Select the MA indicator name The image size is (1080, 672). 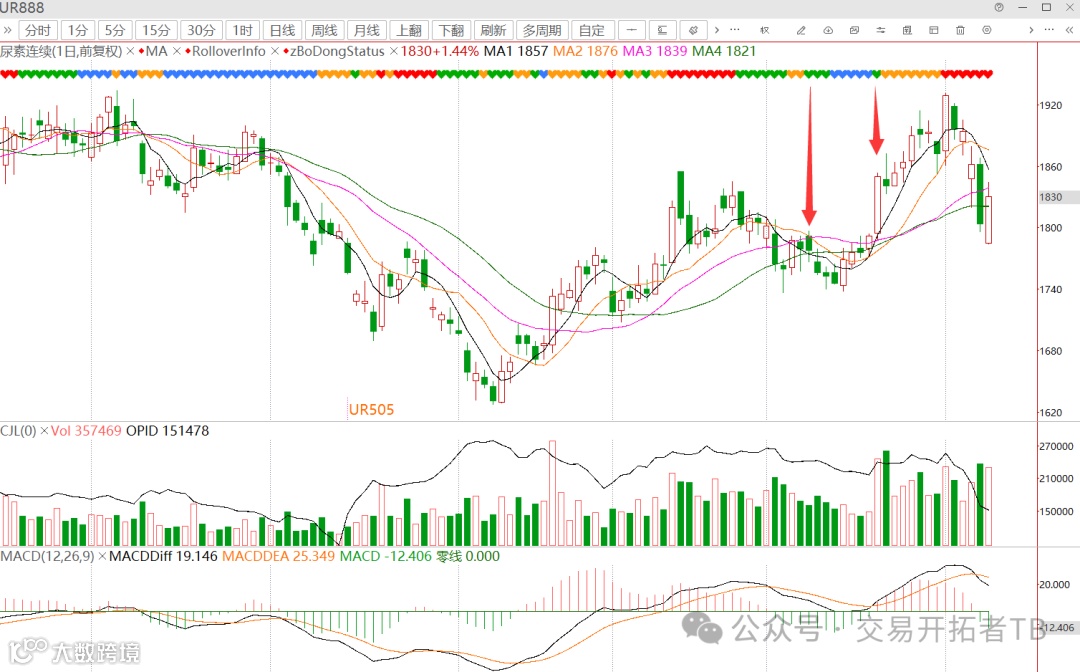click(156, 52)
